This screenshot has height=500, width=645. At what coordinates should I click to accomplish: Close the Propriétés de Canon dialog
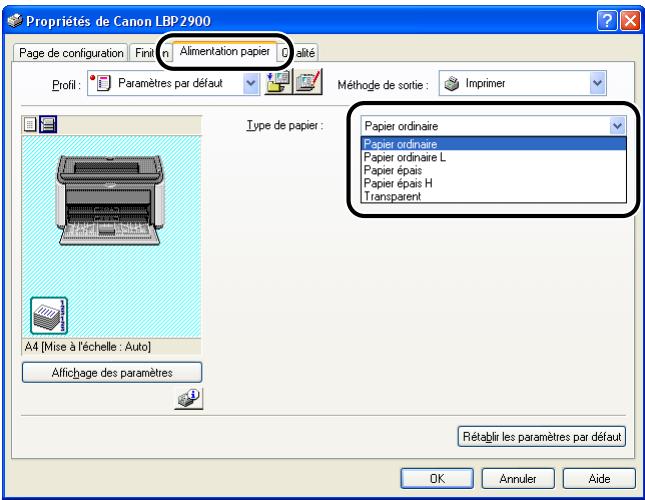tap(630, 21)
